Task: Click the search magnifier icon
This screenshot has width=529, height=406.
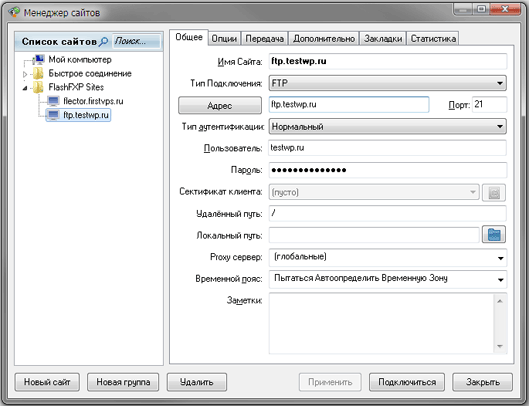Action: (104, 42)
